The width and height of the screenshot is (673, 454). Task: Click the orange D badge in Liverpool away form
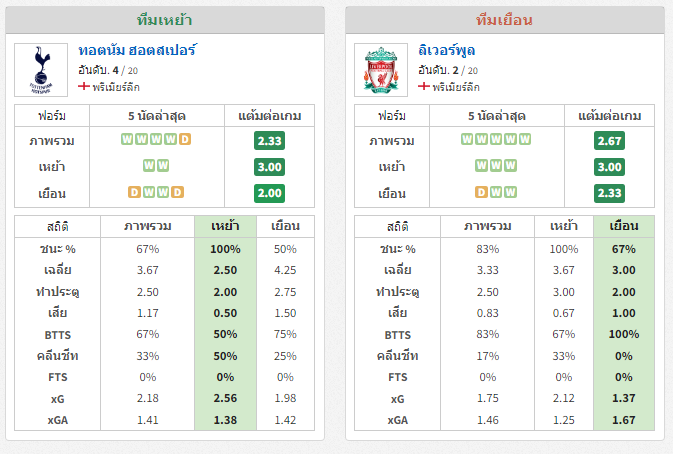pyautogui.click(x=481, y=192)
